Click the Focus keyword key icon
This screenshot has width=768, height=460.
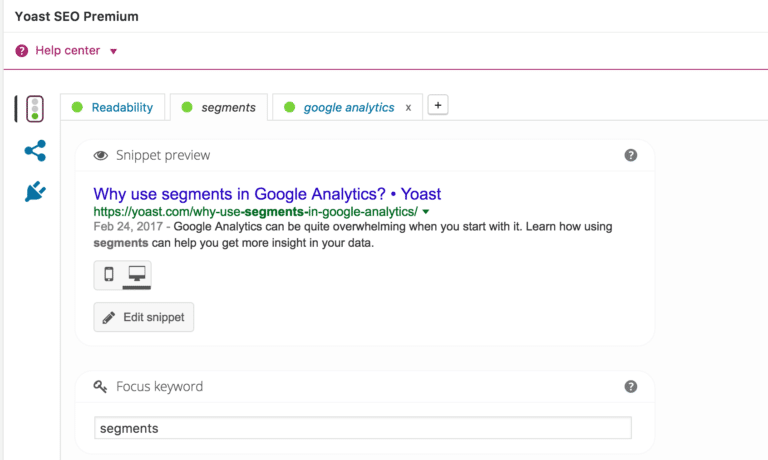tap(100, 387)
